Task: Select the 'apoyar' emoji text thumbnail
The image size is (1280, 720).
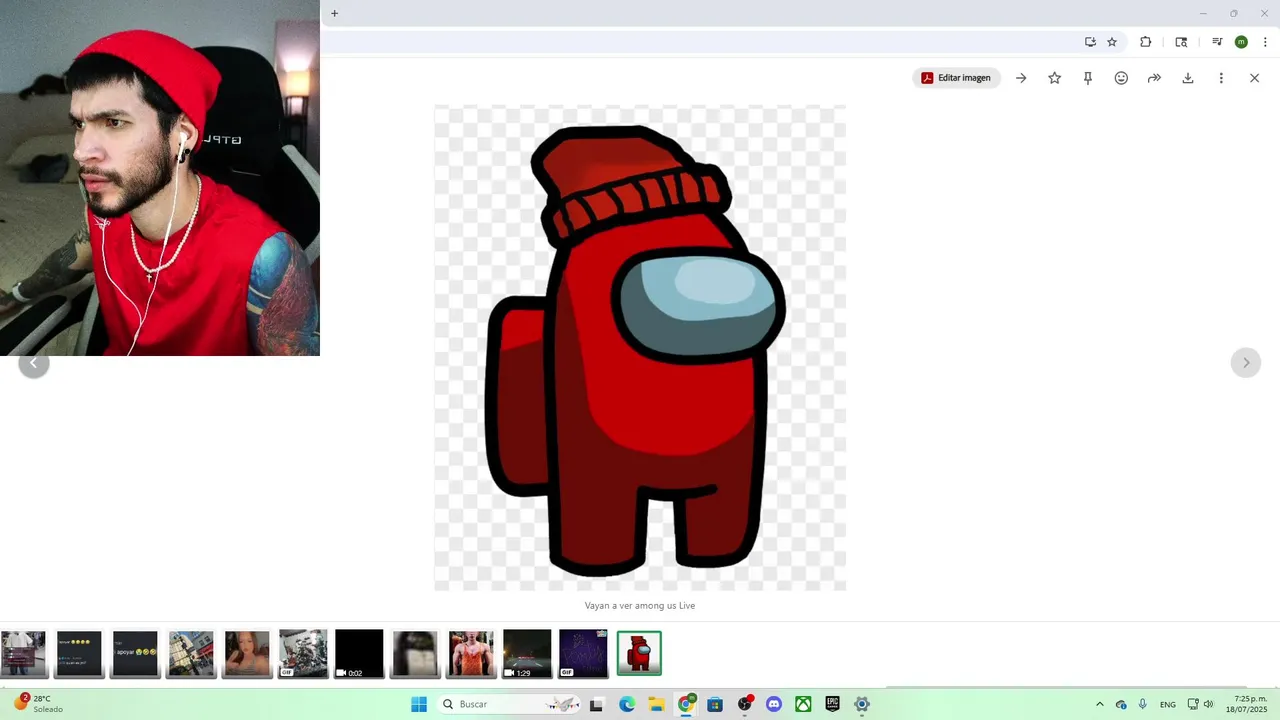Action: pyautogui.click(x=135, y=653)
